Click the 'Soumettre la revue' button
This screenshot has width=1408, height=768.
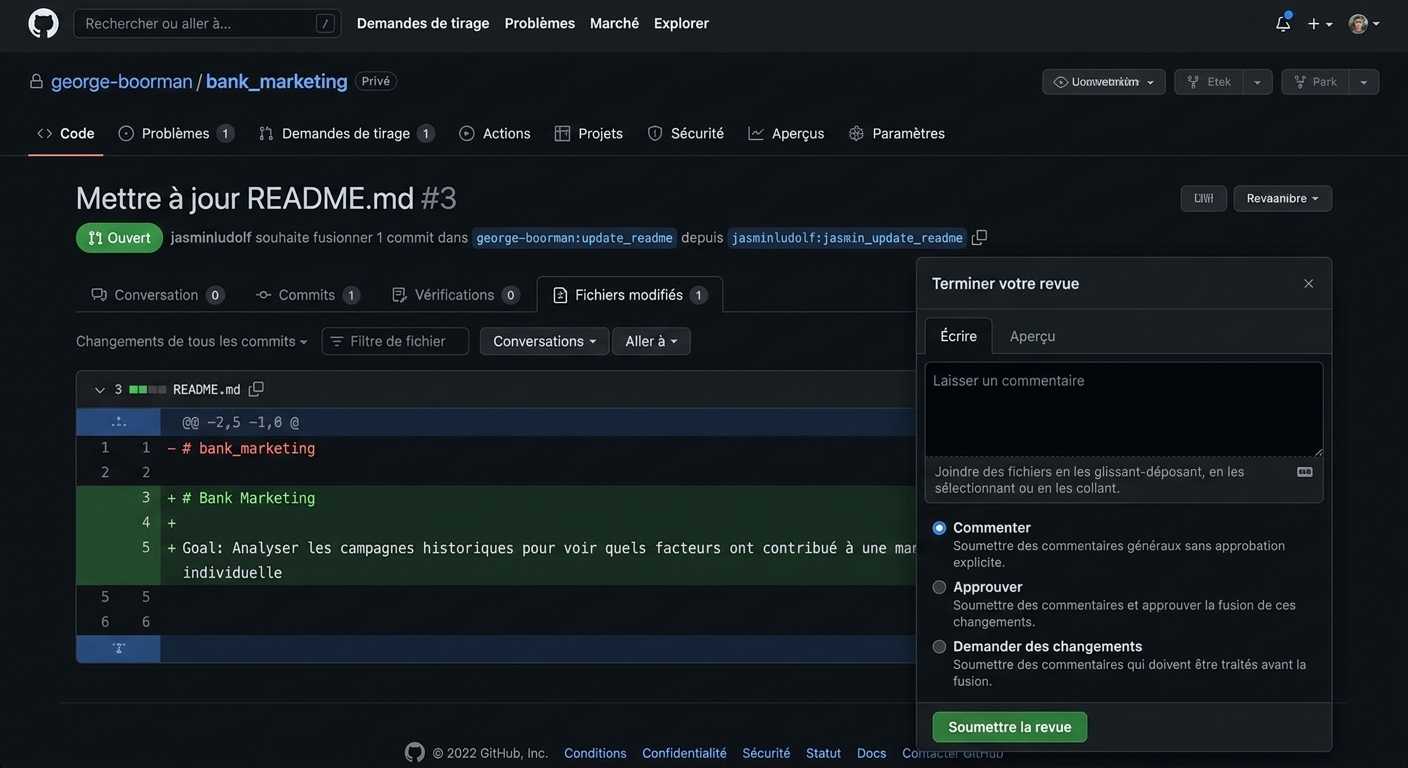[1010, 727]
